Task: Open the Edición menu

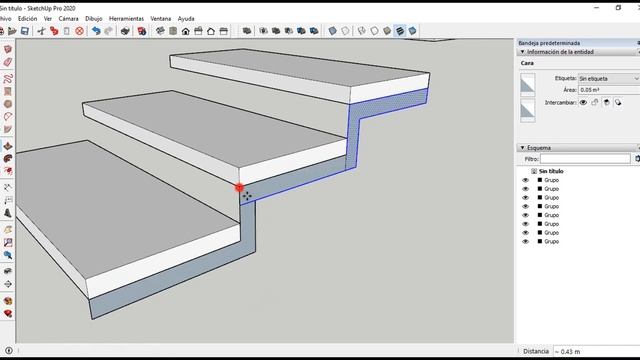Action: (27, 19)
